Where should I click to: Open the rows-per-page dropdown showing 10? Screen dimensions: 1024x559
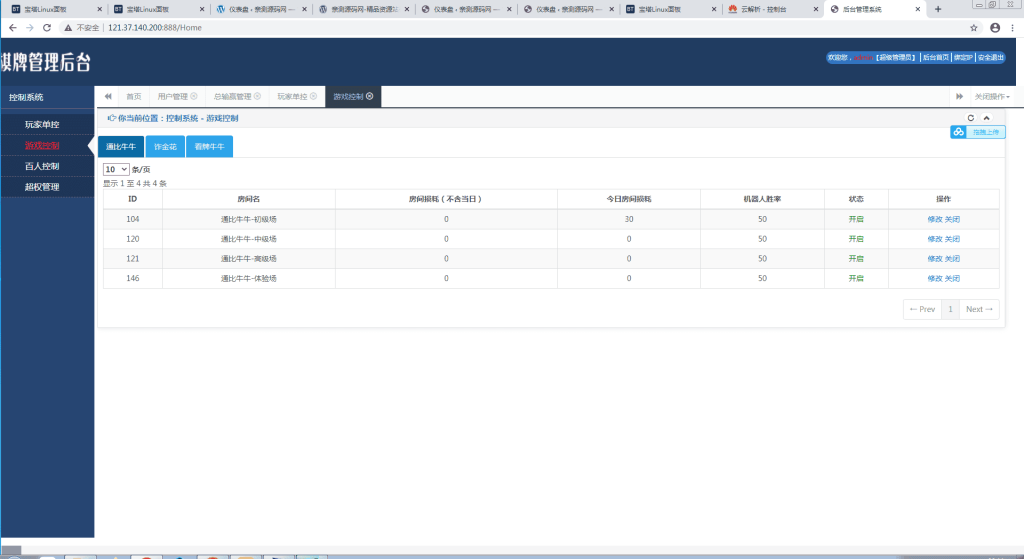[x=116, y=170]
